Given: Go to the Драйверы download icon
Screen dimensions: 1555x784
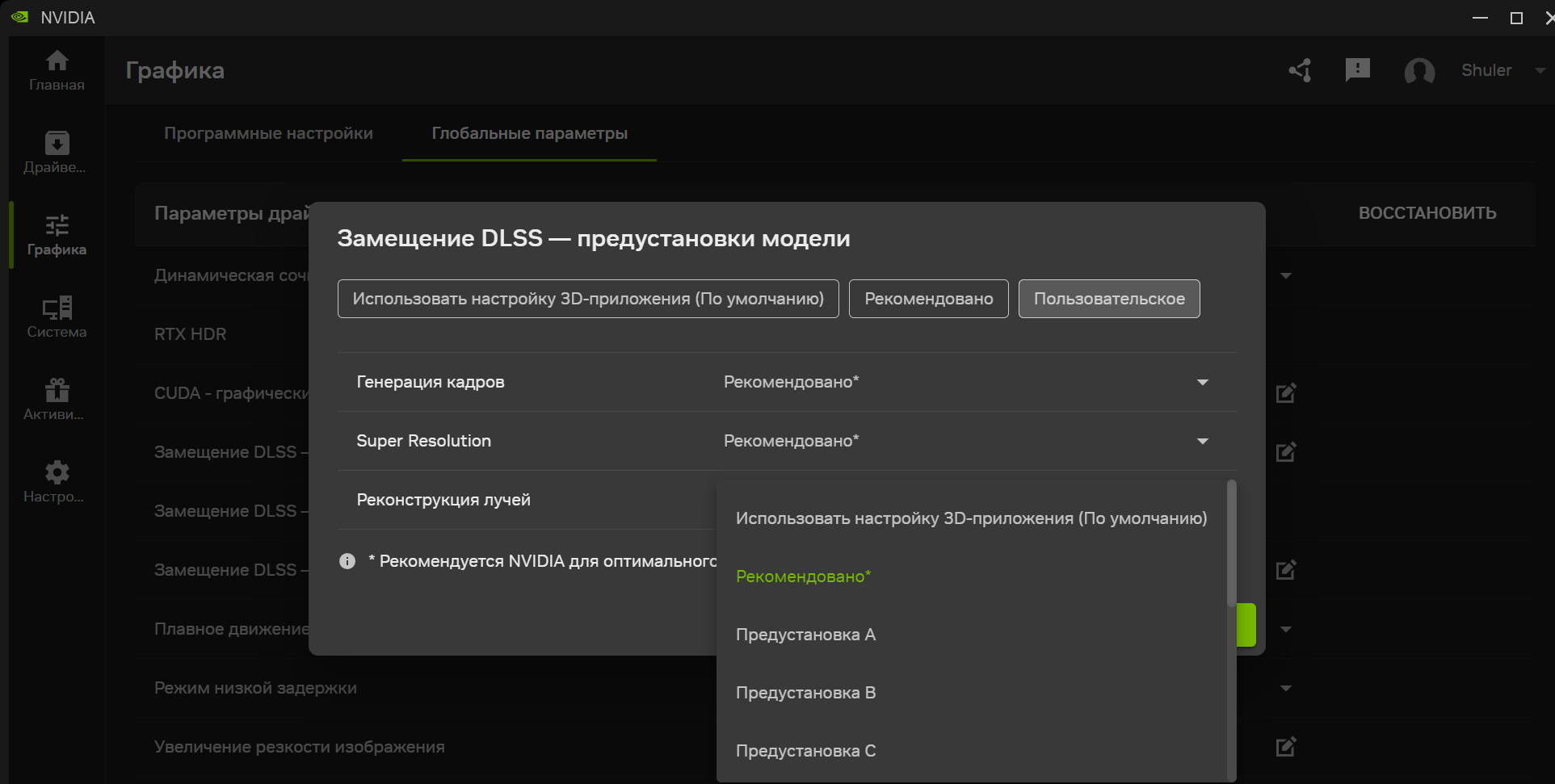Looking at the screenshot, I should [x=57, y=143].
